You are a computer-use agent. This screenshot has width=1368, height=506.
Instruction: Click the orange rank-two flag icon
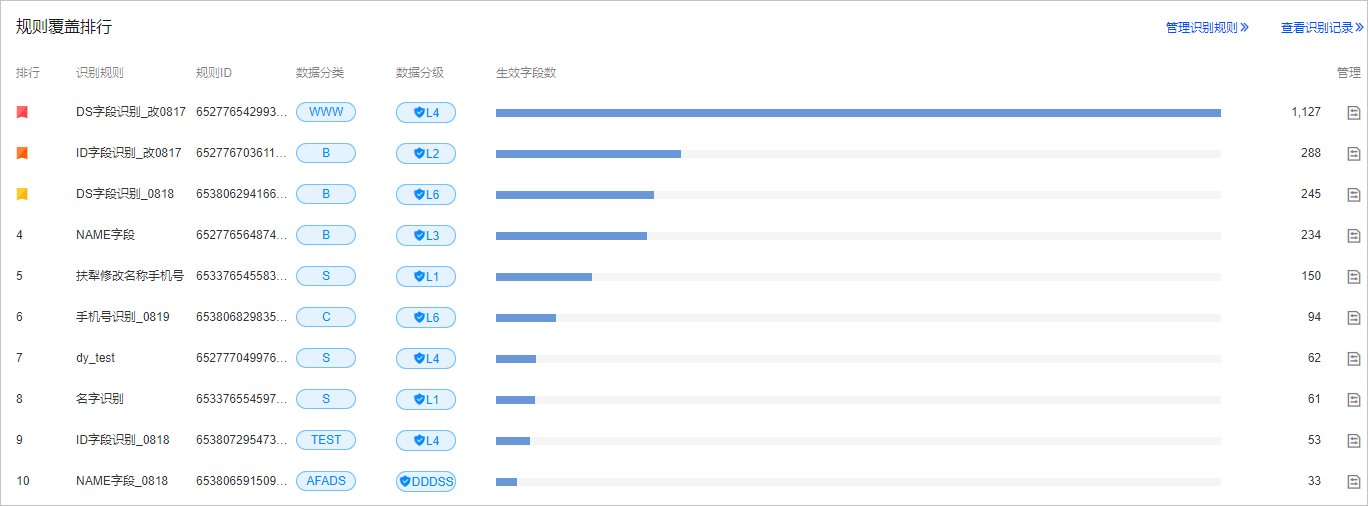point(22,153)
